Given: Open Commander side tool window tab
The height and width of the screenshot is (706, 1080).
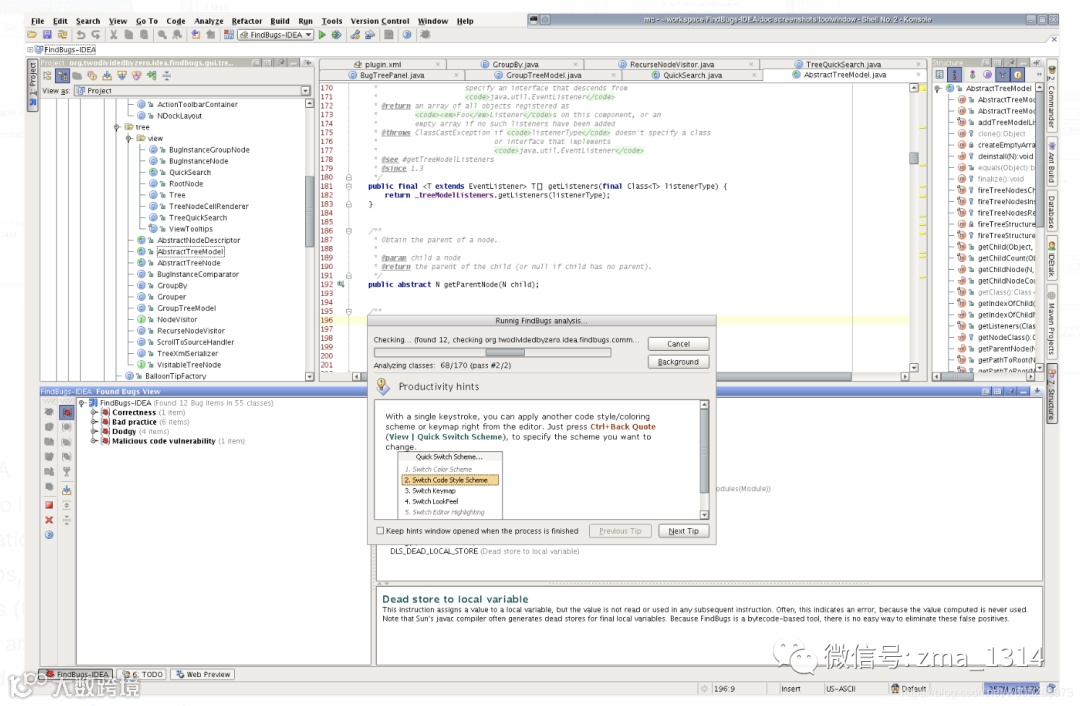Looking at the screenshot, I should [x=1052, y=98].
